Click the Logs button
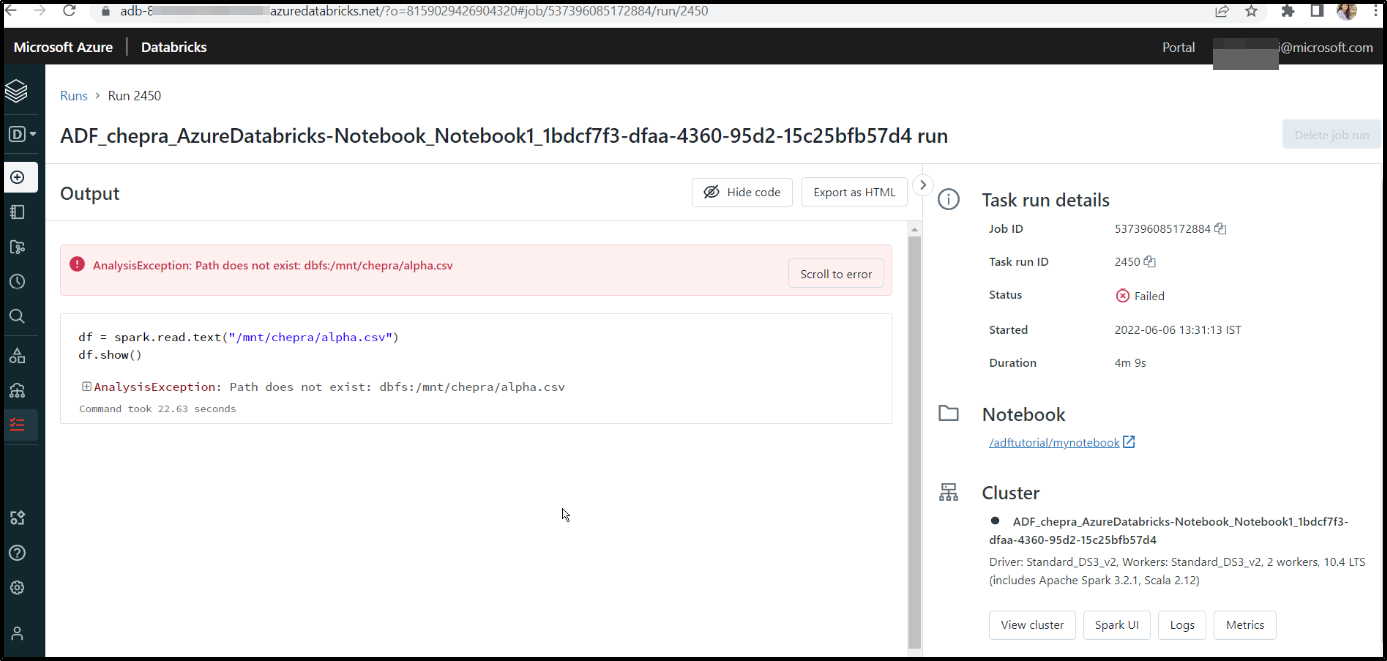Screen dimensions: 1387x661 coord(1182,625)
